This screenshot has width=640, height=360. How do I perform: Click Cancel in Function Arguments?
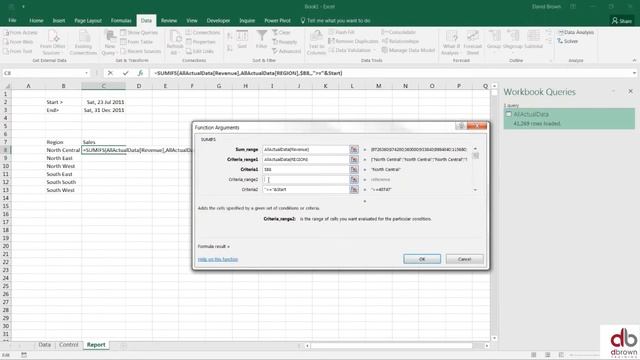pos(464,259)
